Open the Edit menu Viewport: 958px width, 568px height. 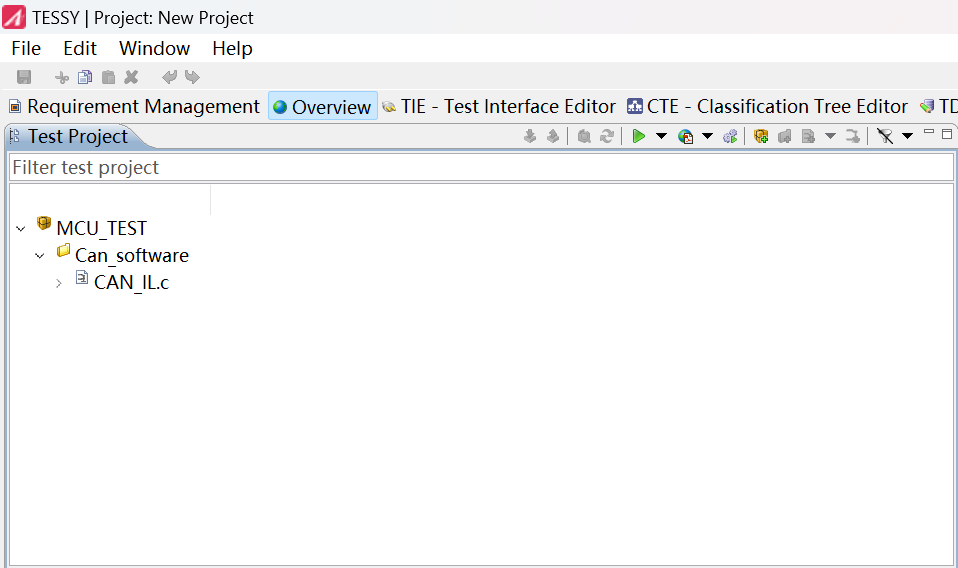tap(80, 48)
